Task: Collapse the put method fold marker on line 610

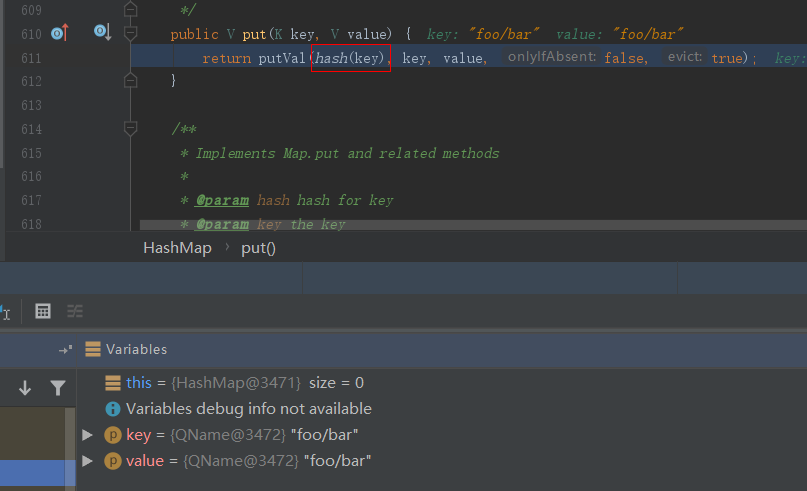Action: click(x=130, y=34)
